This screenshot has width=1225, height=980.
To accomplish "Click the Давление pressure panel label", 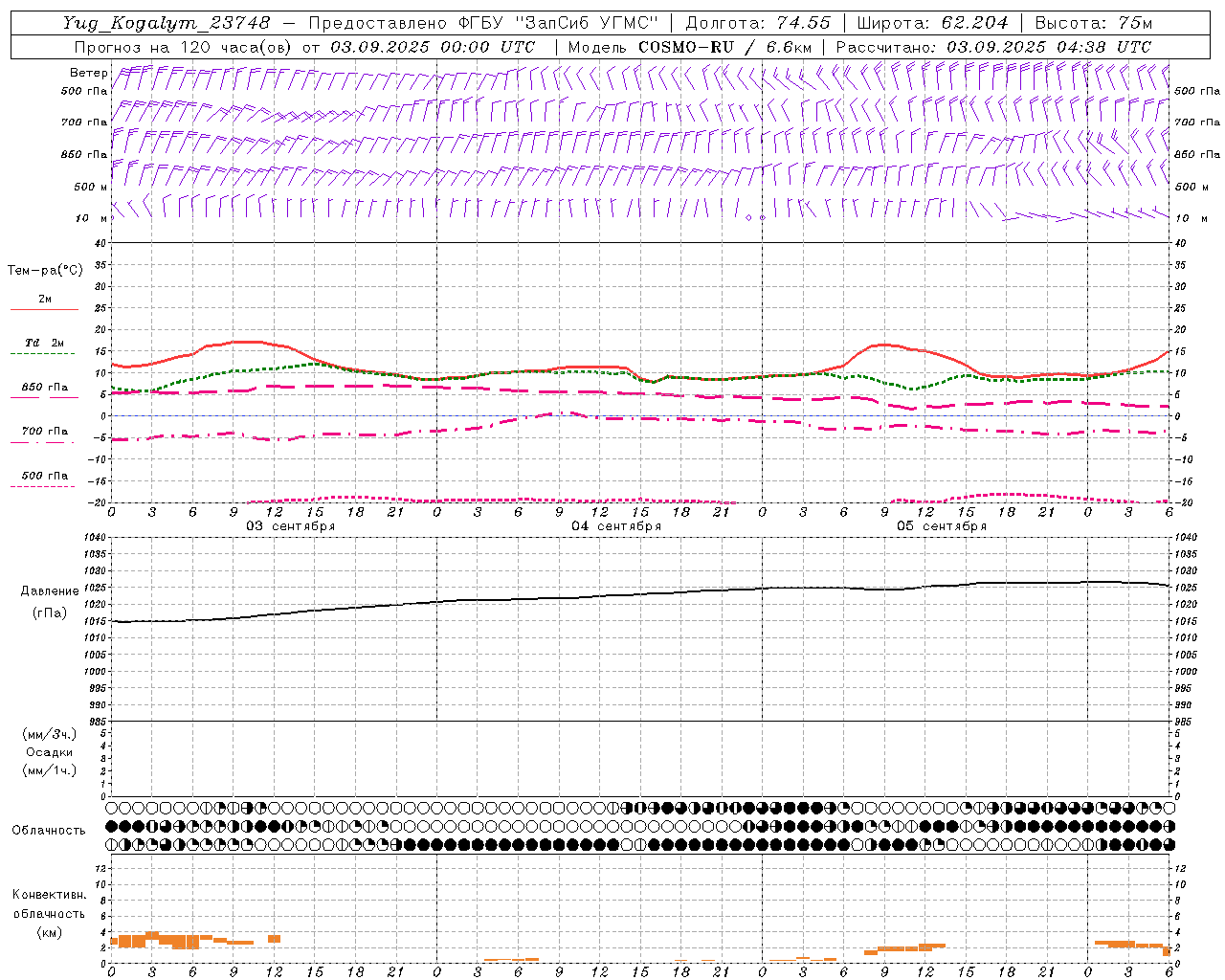I will tap(50, 591).
